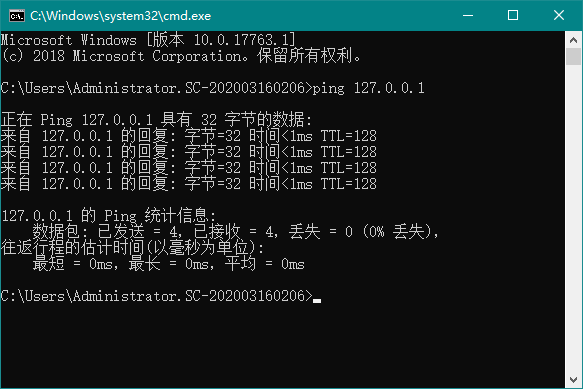Click the typed command ping 127.0.0.1

pyautogui.click(x=368, y=88)
